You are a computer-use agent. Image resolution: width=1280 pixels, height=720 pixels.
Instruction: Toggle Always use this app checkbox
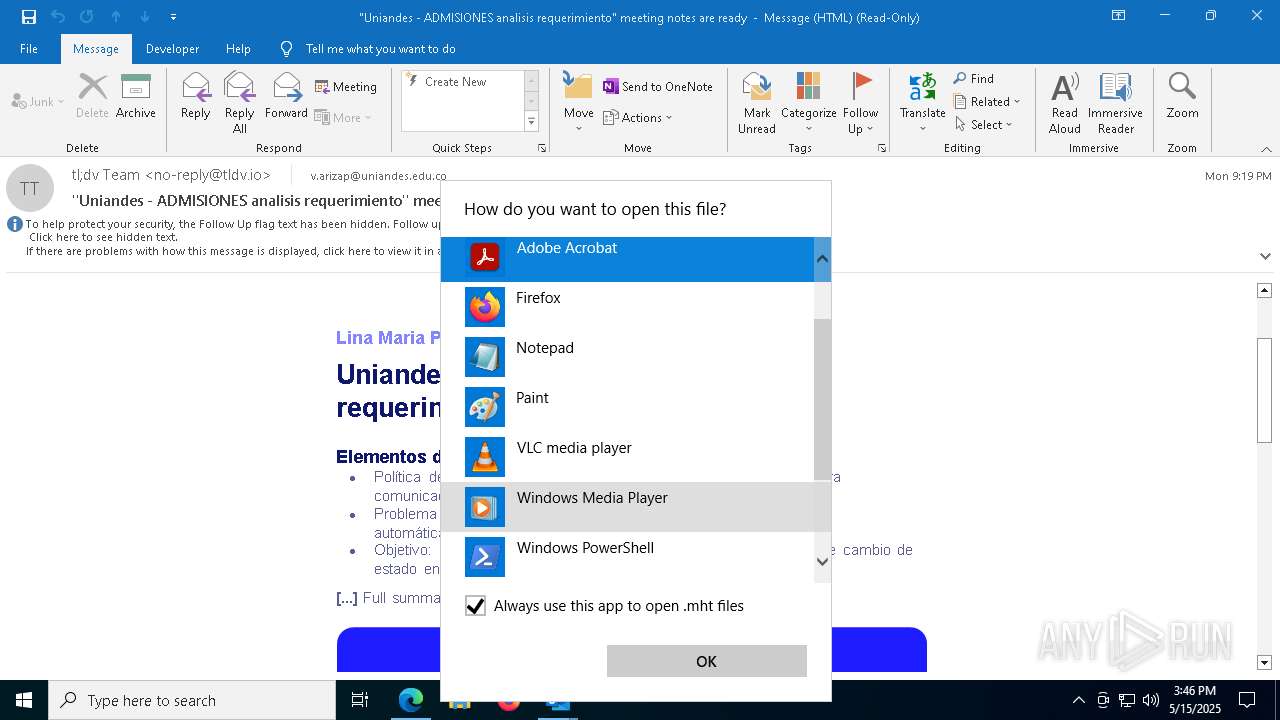tap(475, 606)
